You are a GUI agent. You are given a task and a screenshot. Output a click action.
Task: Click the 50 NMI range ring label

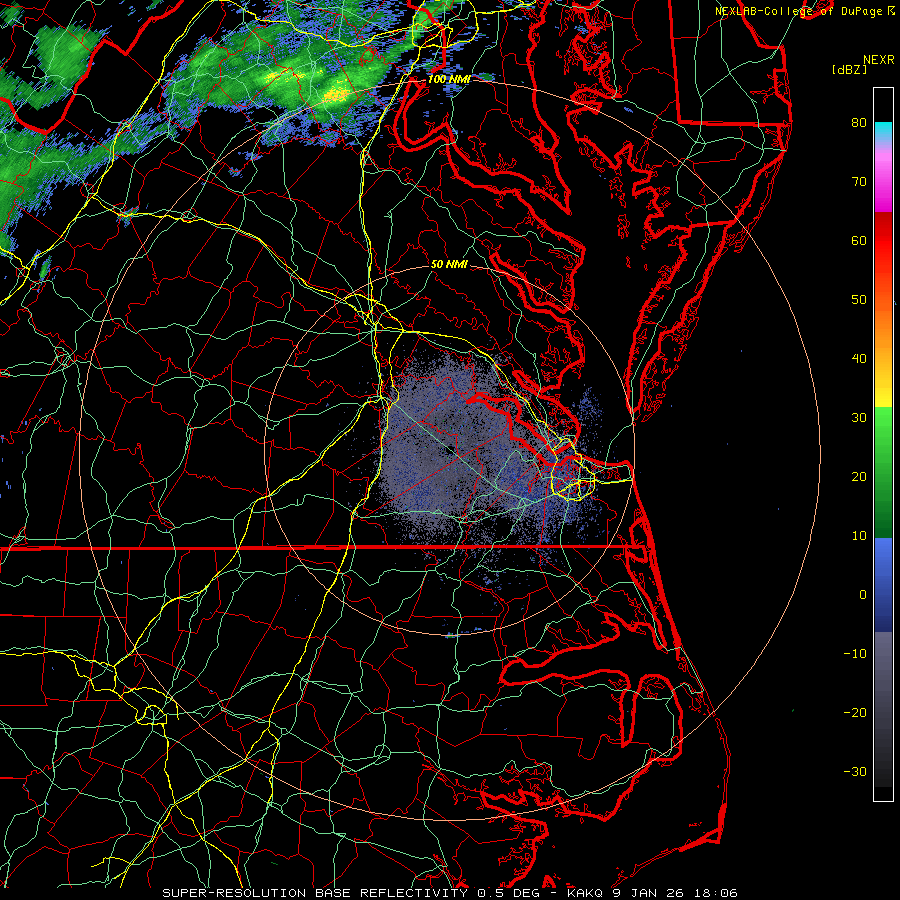pyautogui.click(x=449, y=265)
